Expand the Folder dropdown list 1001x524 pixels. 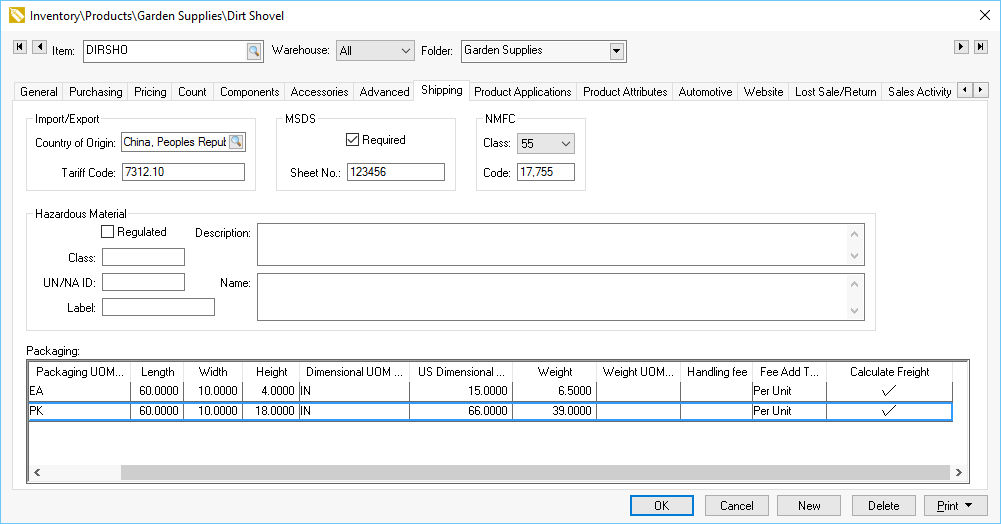(616, 50)
